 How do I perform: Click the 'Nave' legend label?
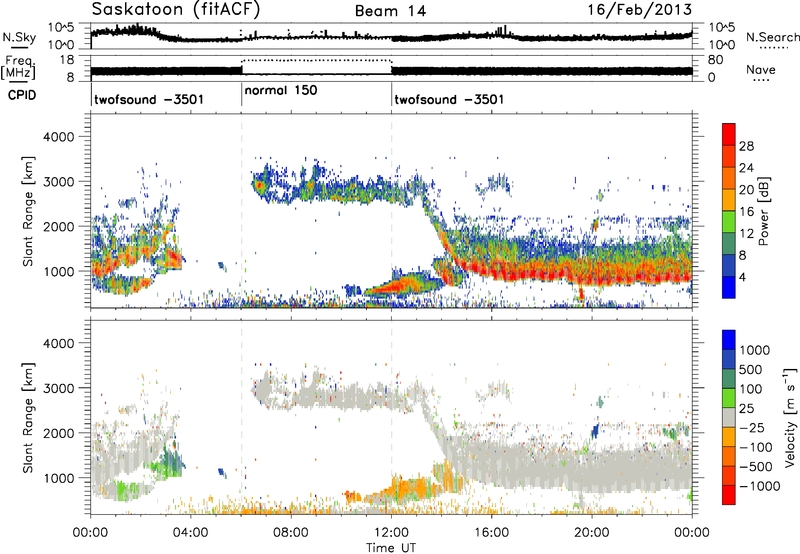click(x=761, y=69)
